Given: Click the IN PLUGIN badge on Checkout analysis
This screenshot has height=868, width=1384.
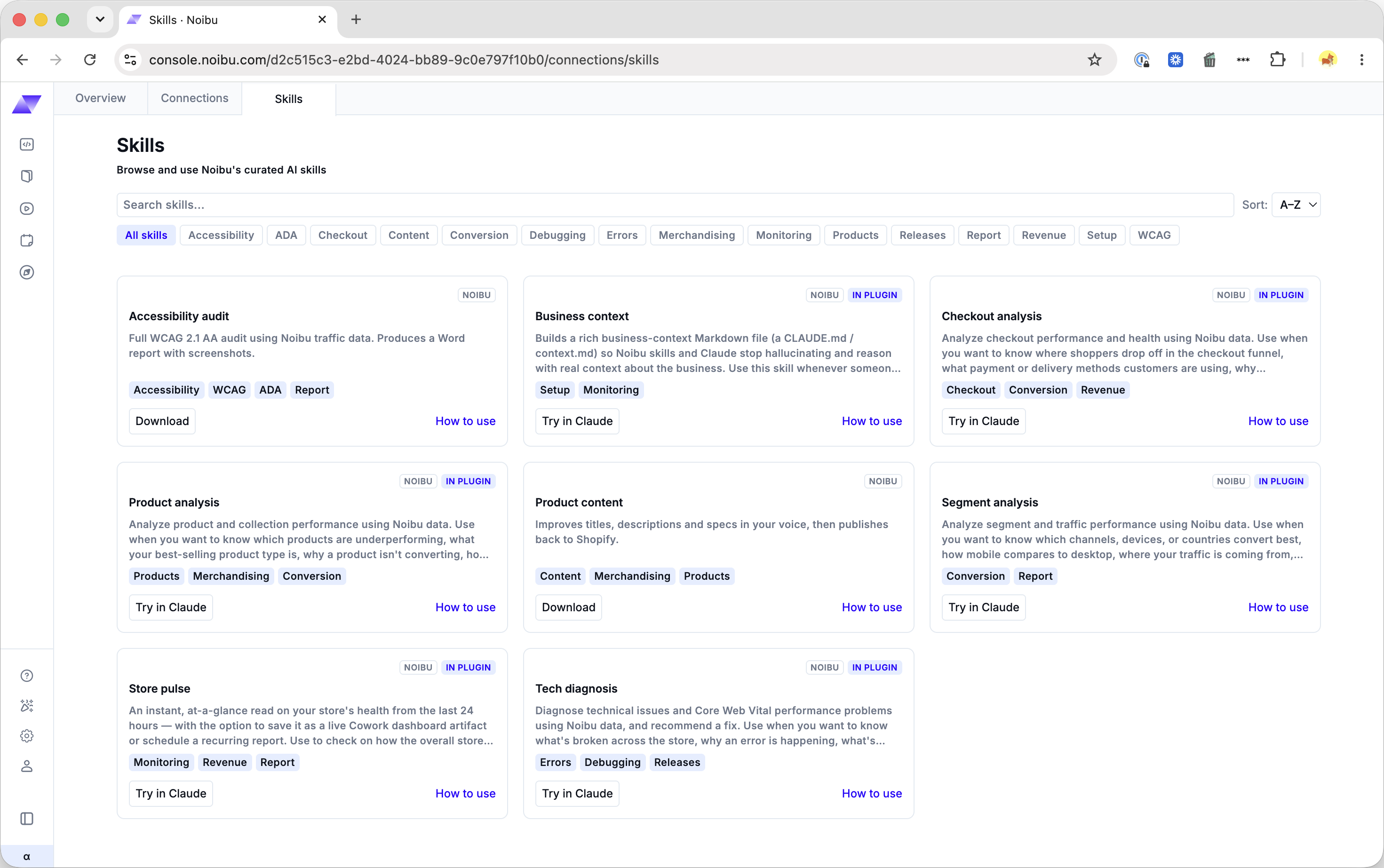Looking at the screenshot, I should click(x=1281, y=295).
